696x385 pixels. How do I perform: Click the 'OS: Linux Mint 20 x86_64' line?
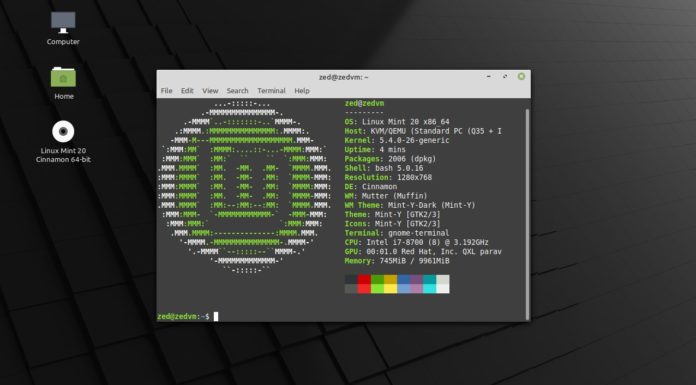point(397,122)
